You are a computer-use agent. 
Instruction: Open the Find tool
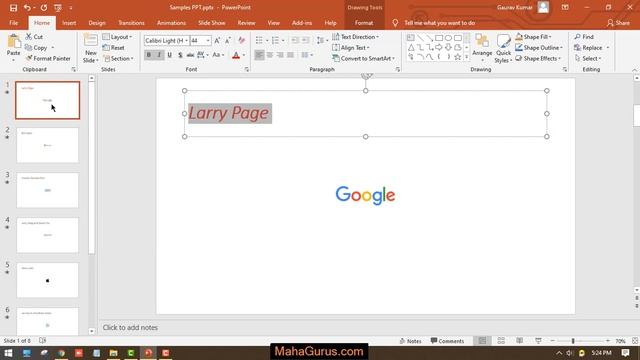pos(584,37)
